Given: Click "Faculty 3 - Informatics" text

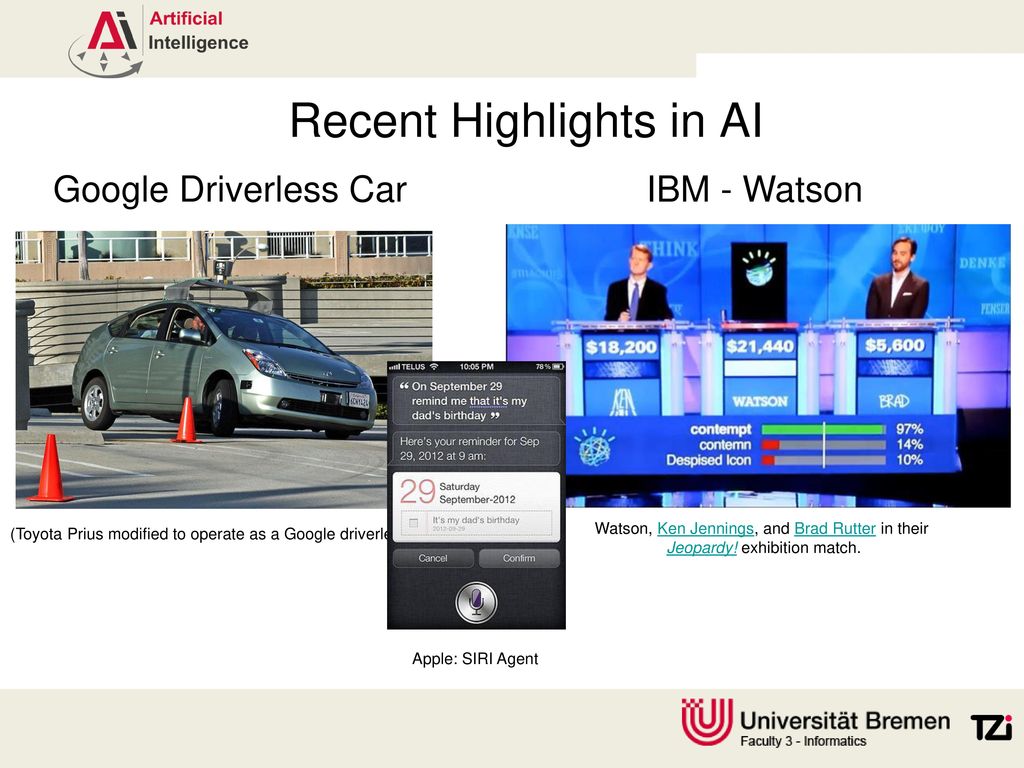Looking at the screenshot, I should point(803,741).
